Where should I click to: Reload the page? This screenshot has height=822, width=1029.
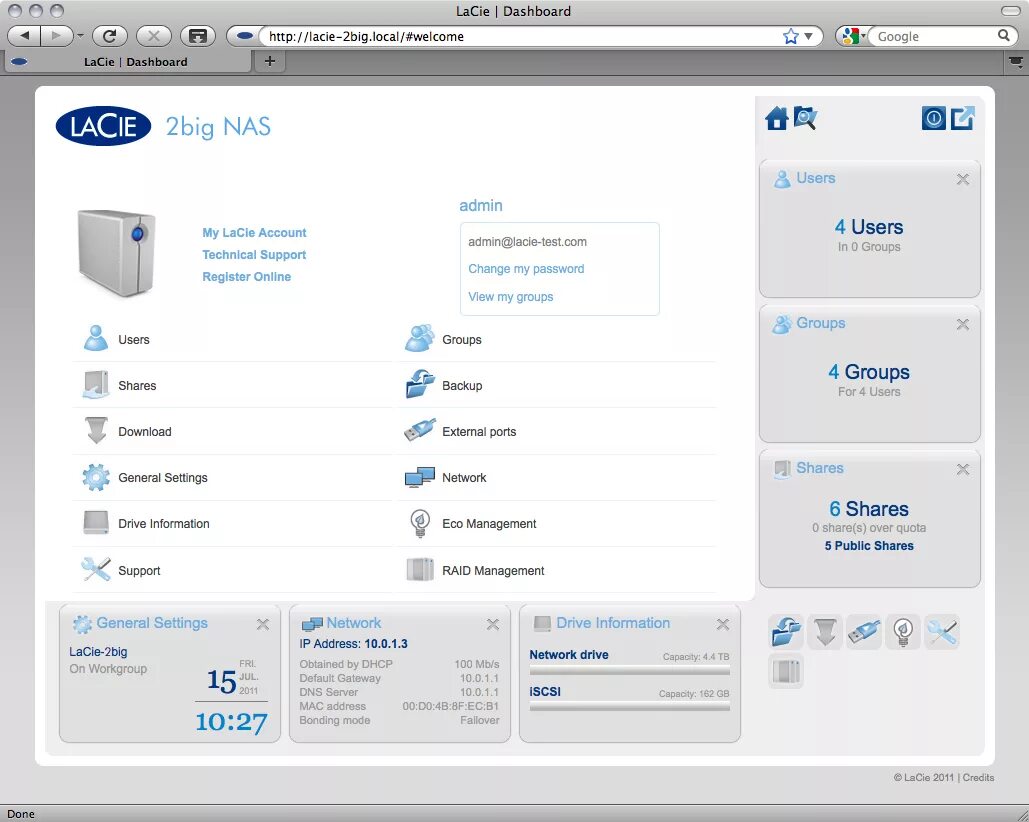click(110, 35)
